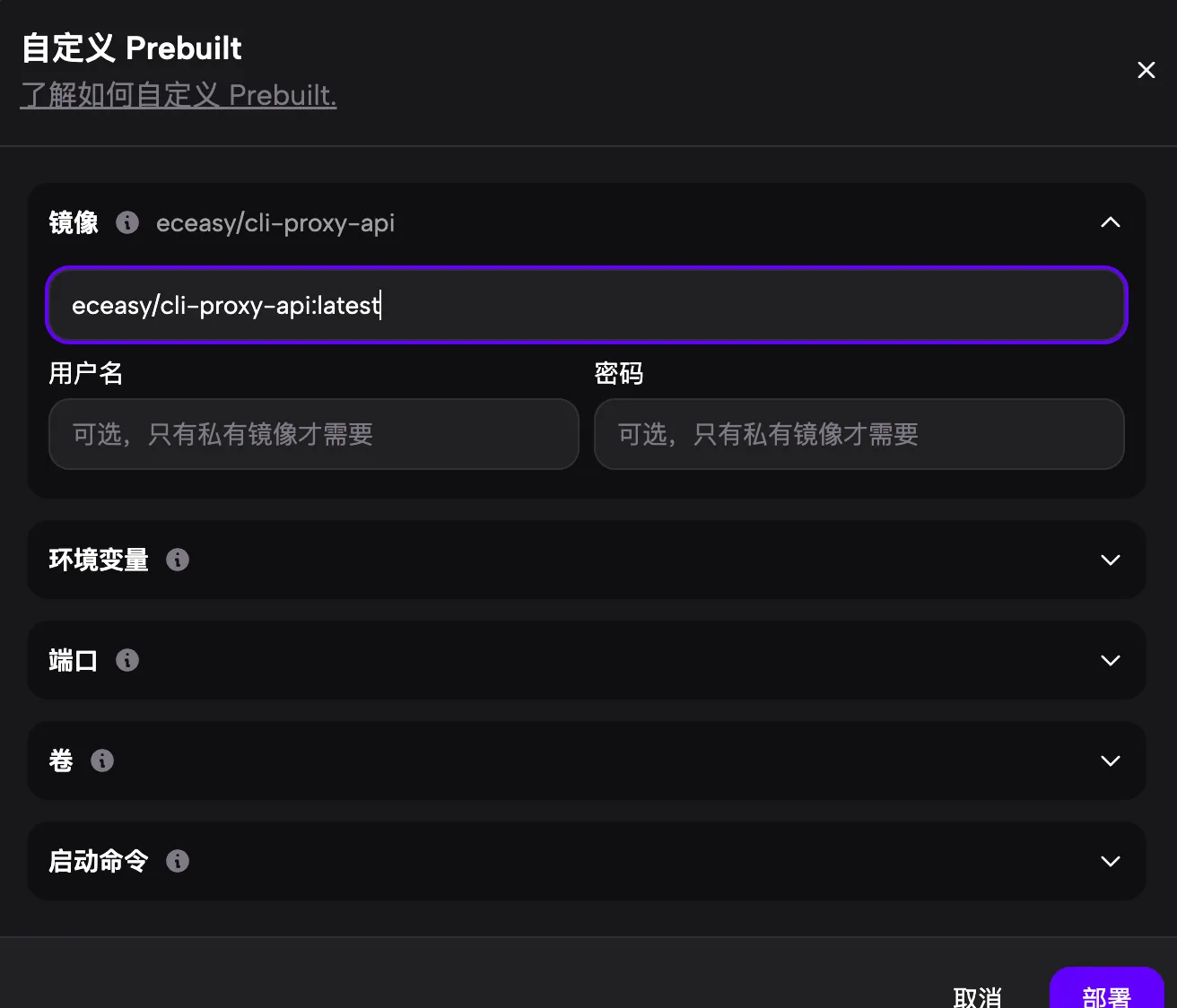Screen dimensions: 1177x1008
Task: Open the 了解如何自定义 Prebuilt link
Action: click(x=179, y=95)
